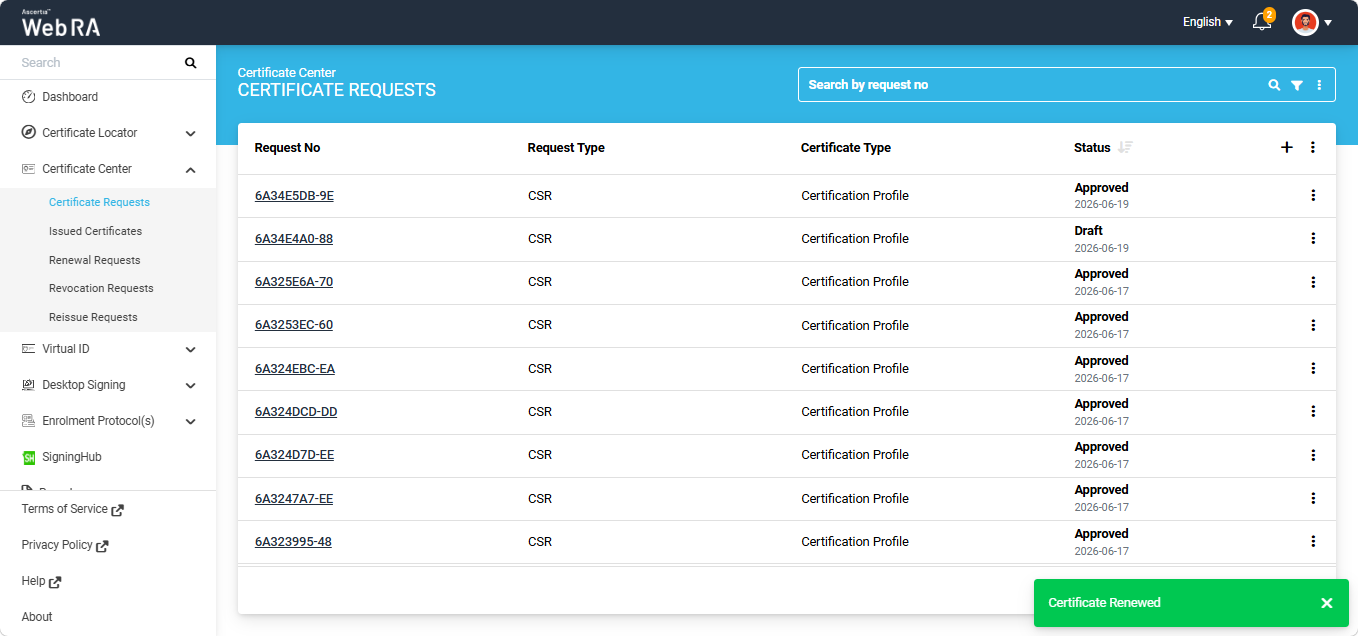Open the user avatar account menu
The height and width of the screenshot is (636, 1358).
click(1312, 22)
